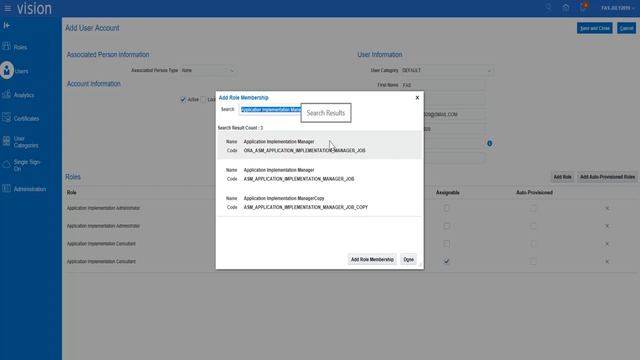The image size is (640, 360).
Task: Open the User Category dropdown
Action: pos(447,70)
